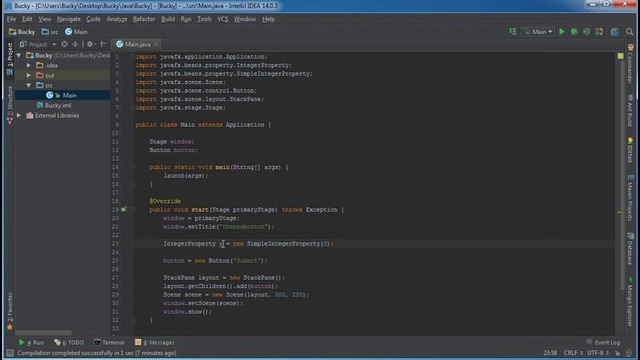This screenshot has width=640, height=360.
Task: Click the src breadcrumb in navigation bar
Action: [50, 32]
